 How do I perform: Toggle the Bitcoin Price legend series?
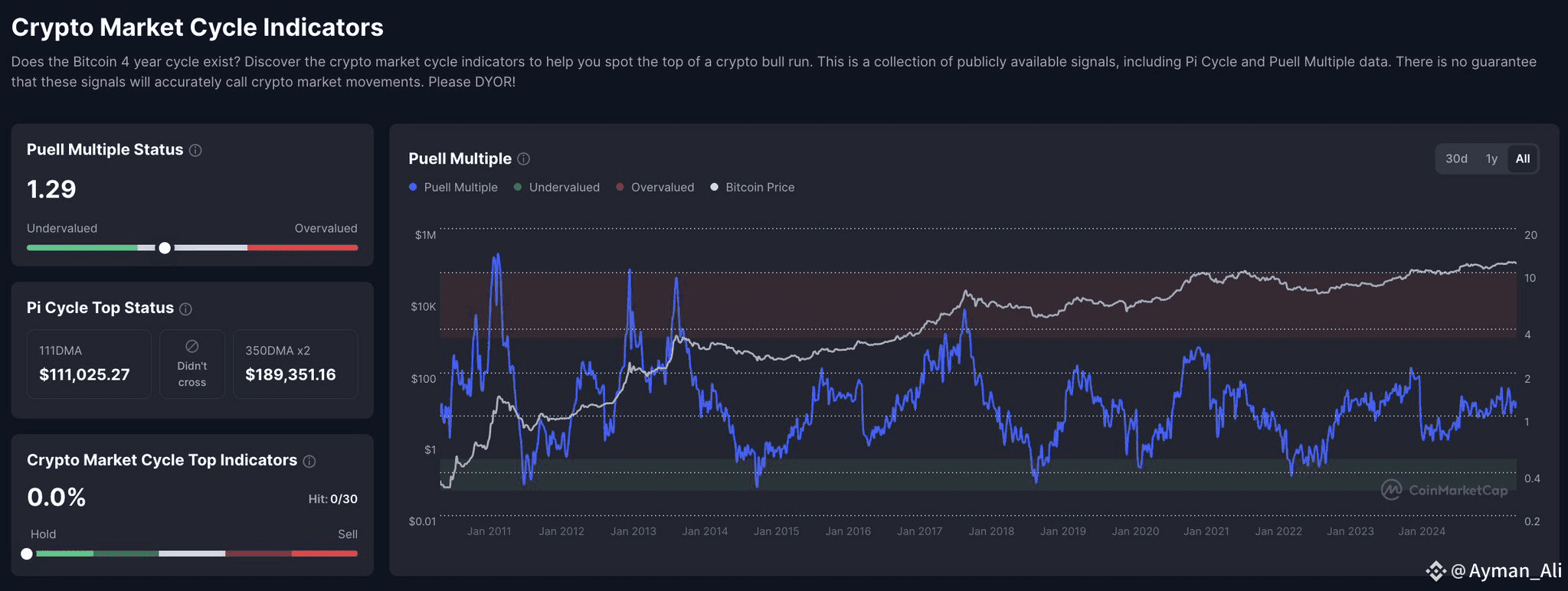point(752,188)
